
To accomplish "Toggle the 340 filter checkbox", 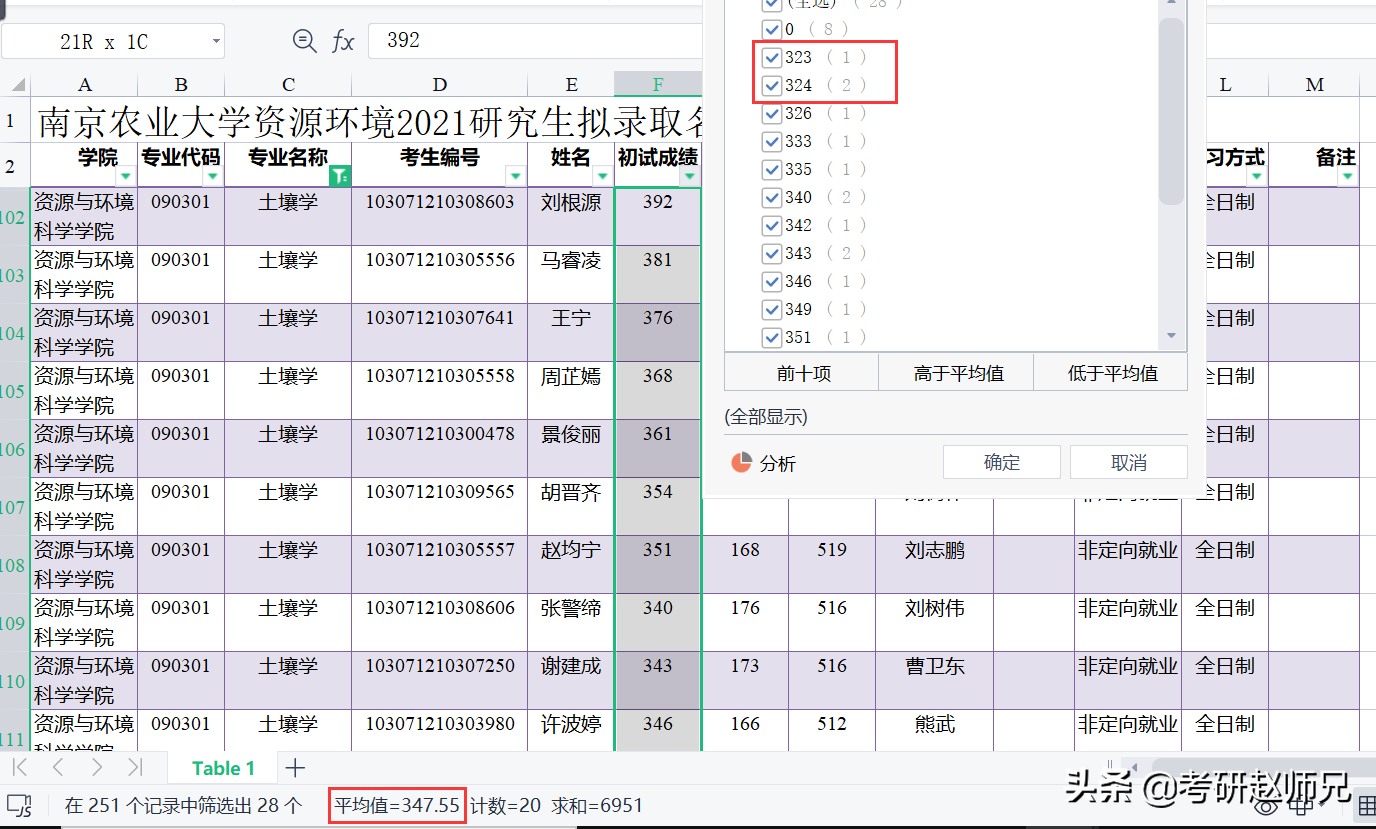I will 771,197.
